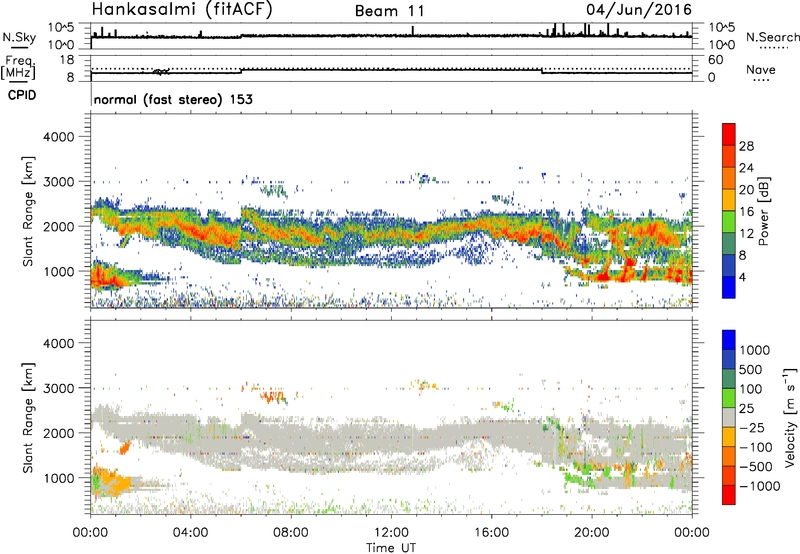Click the N.Sky axis label

coord(19,37)
